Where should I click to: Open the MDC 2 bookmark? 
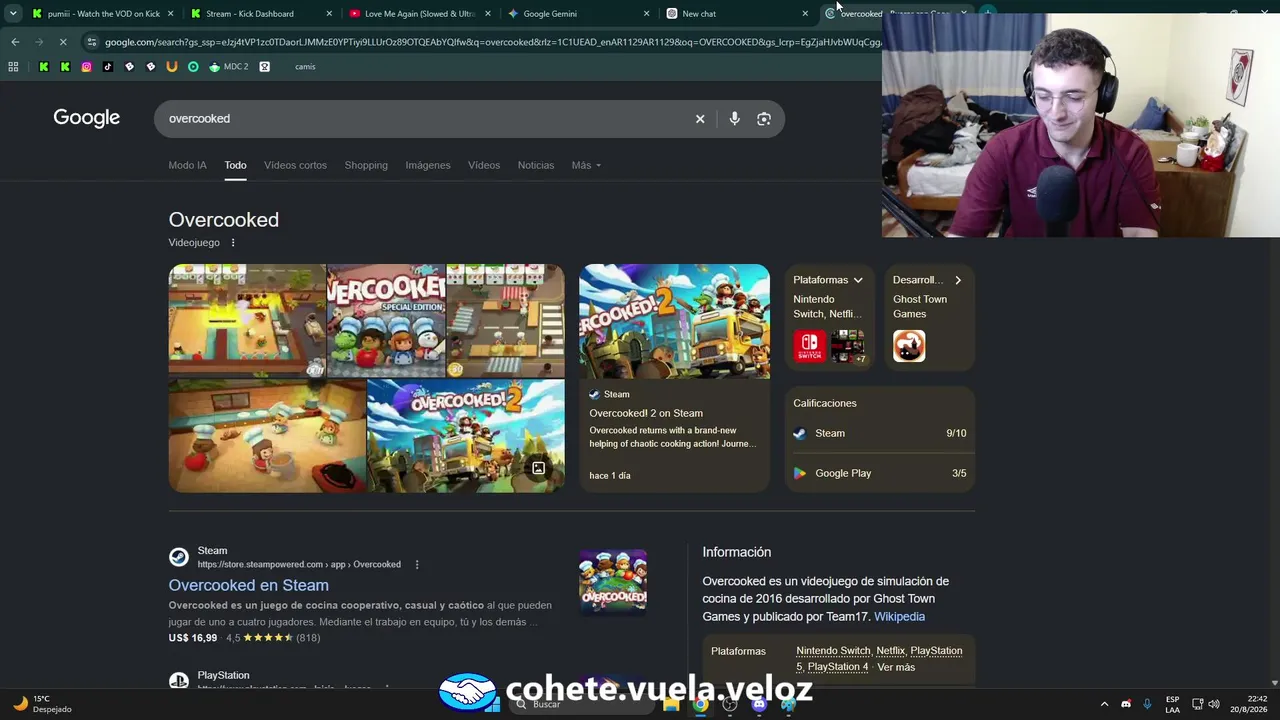229,67
